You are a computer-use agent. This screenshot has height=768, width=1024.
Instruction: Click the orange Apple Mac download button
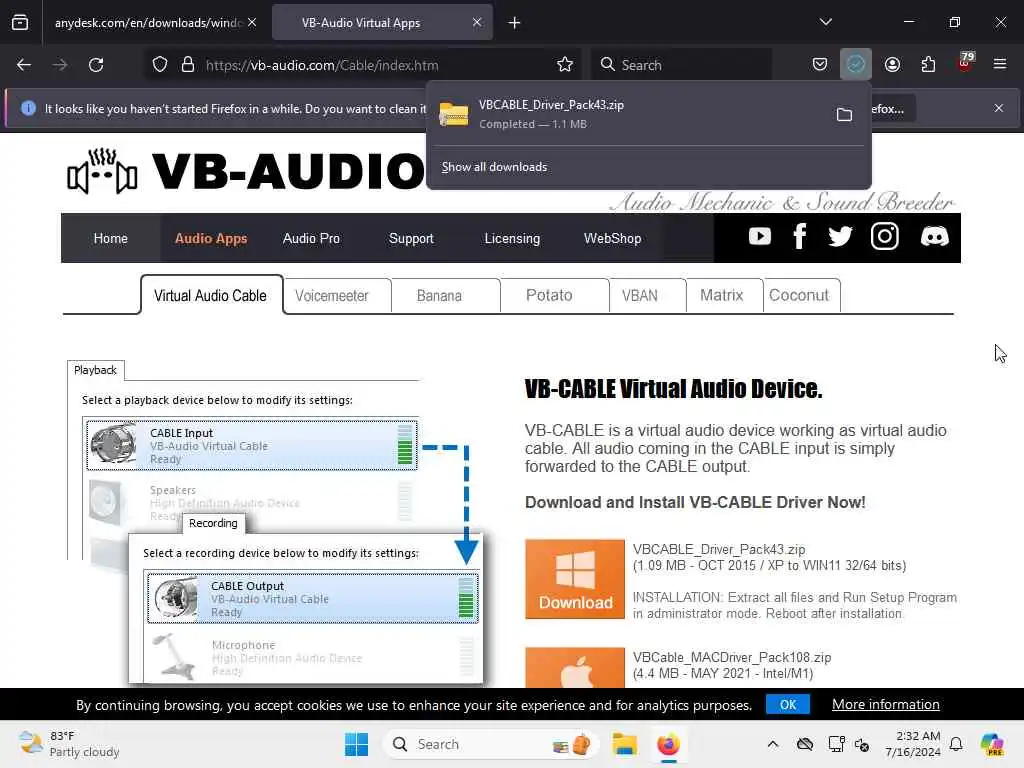(x=575, y=667)
